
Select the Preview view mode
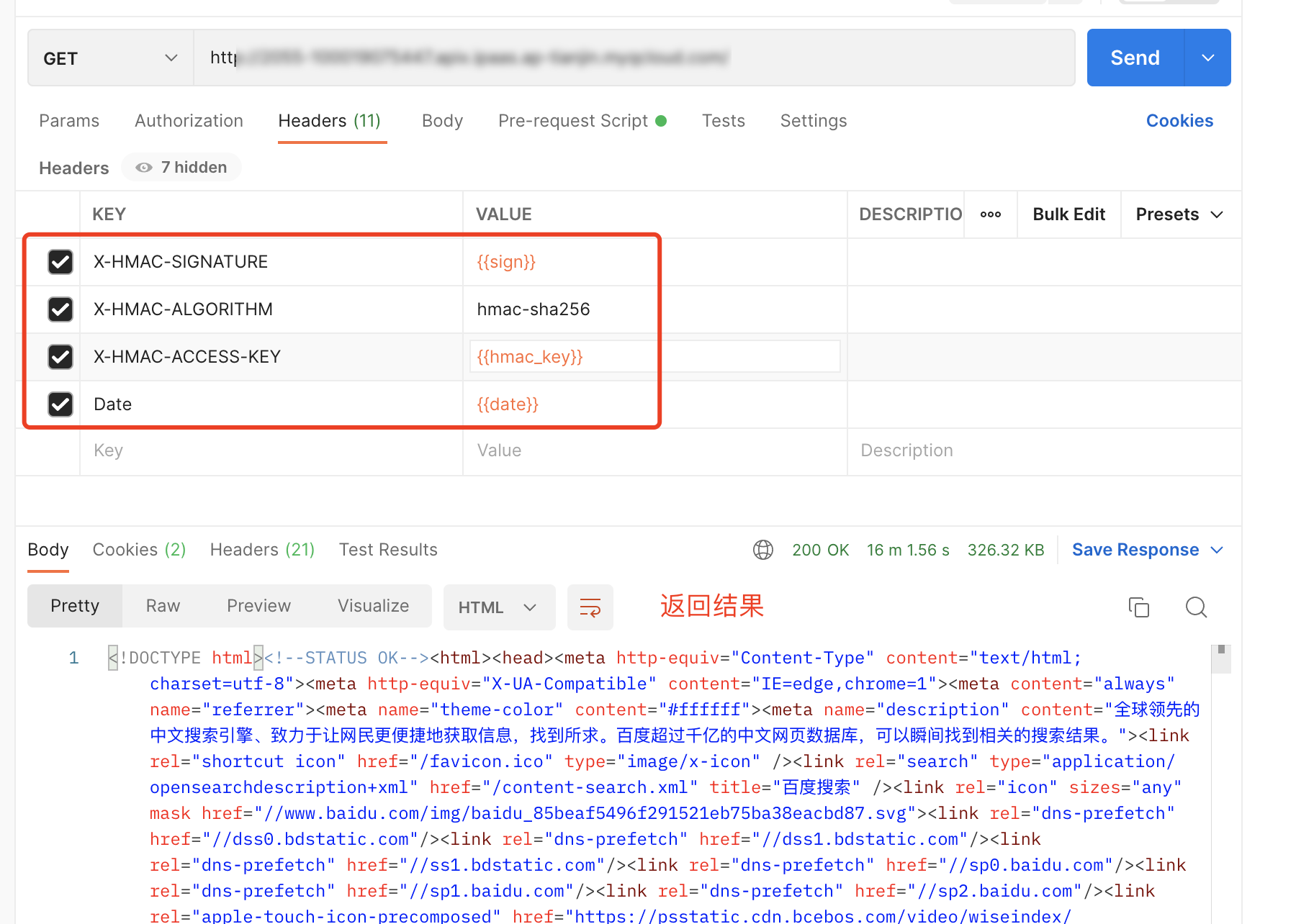[x=258, y=606]
